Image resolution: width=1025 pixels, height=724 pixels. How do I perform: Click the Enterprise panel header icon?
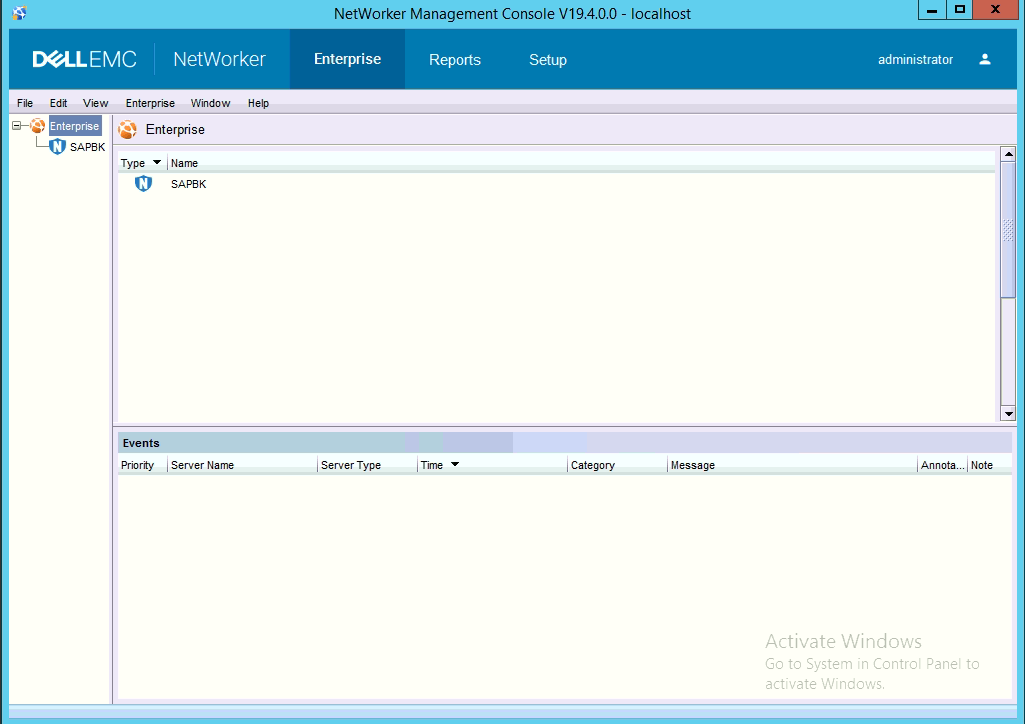pyautogui.click(x=128, y=130)
